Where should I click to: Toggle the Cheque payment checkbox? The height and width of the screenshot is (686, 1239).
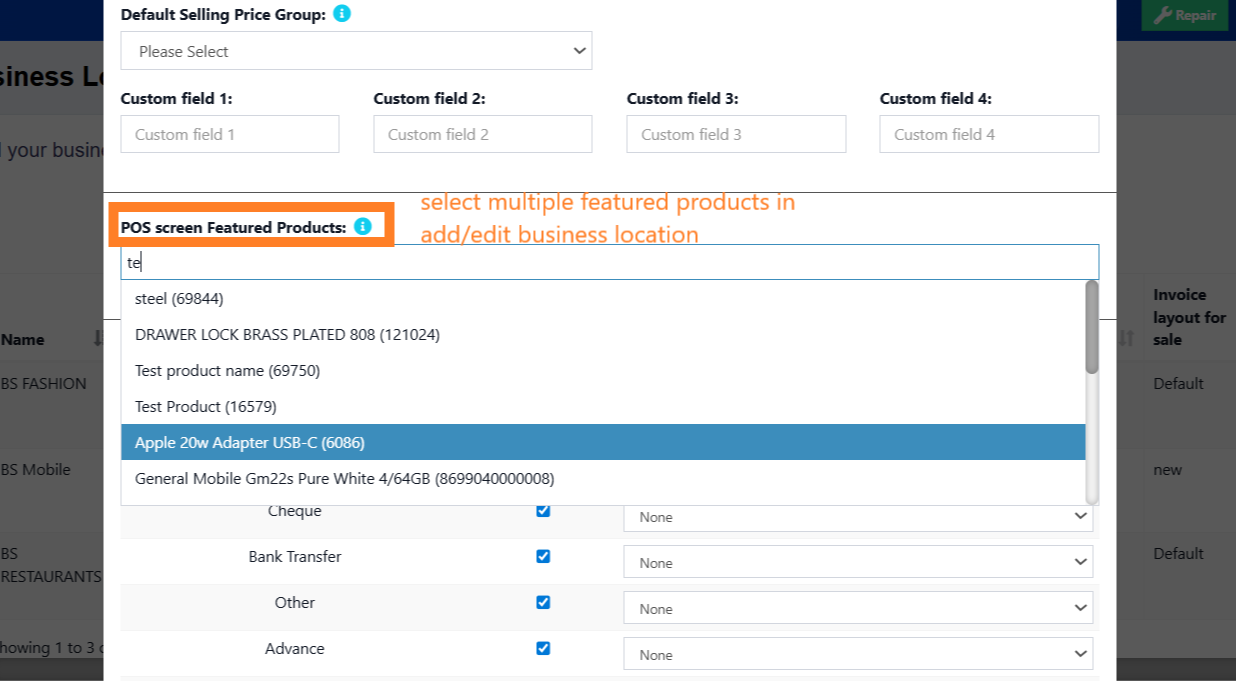543,511
